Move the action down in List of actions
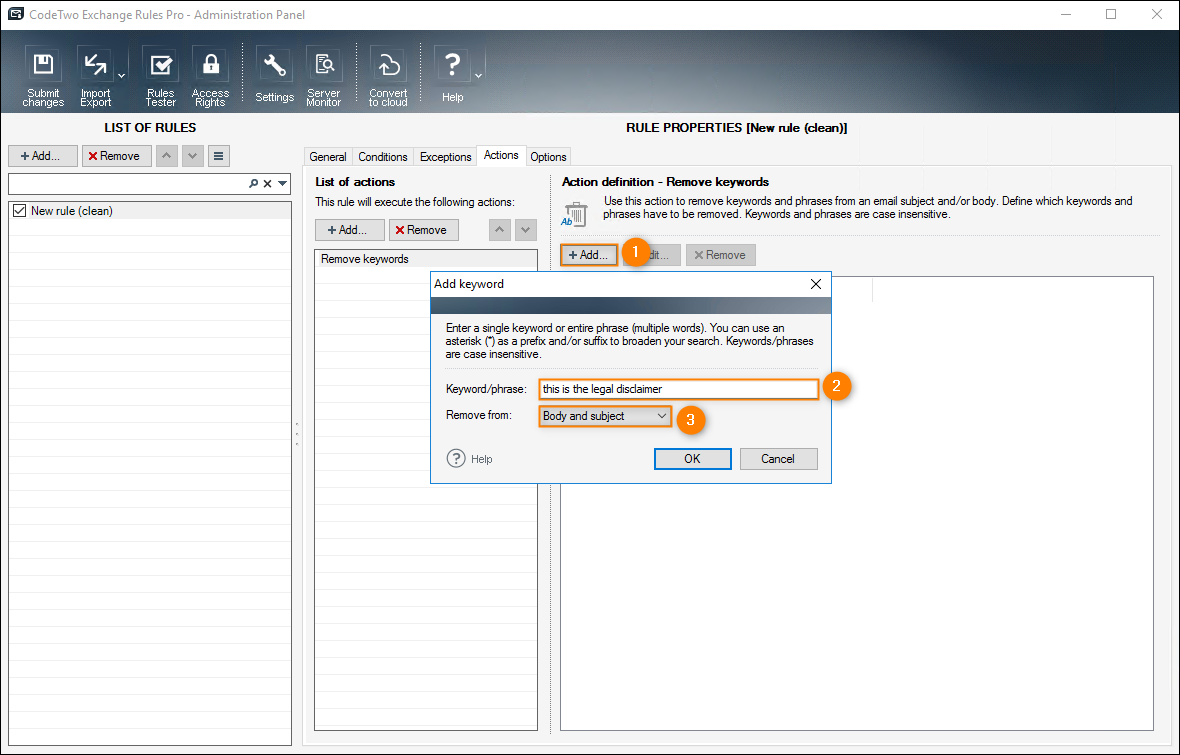This screenshot has height=755, width=1180. tap(525, 230)
